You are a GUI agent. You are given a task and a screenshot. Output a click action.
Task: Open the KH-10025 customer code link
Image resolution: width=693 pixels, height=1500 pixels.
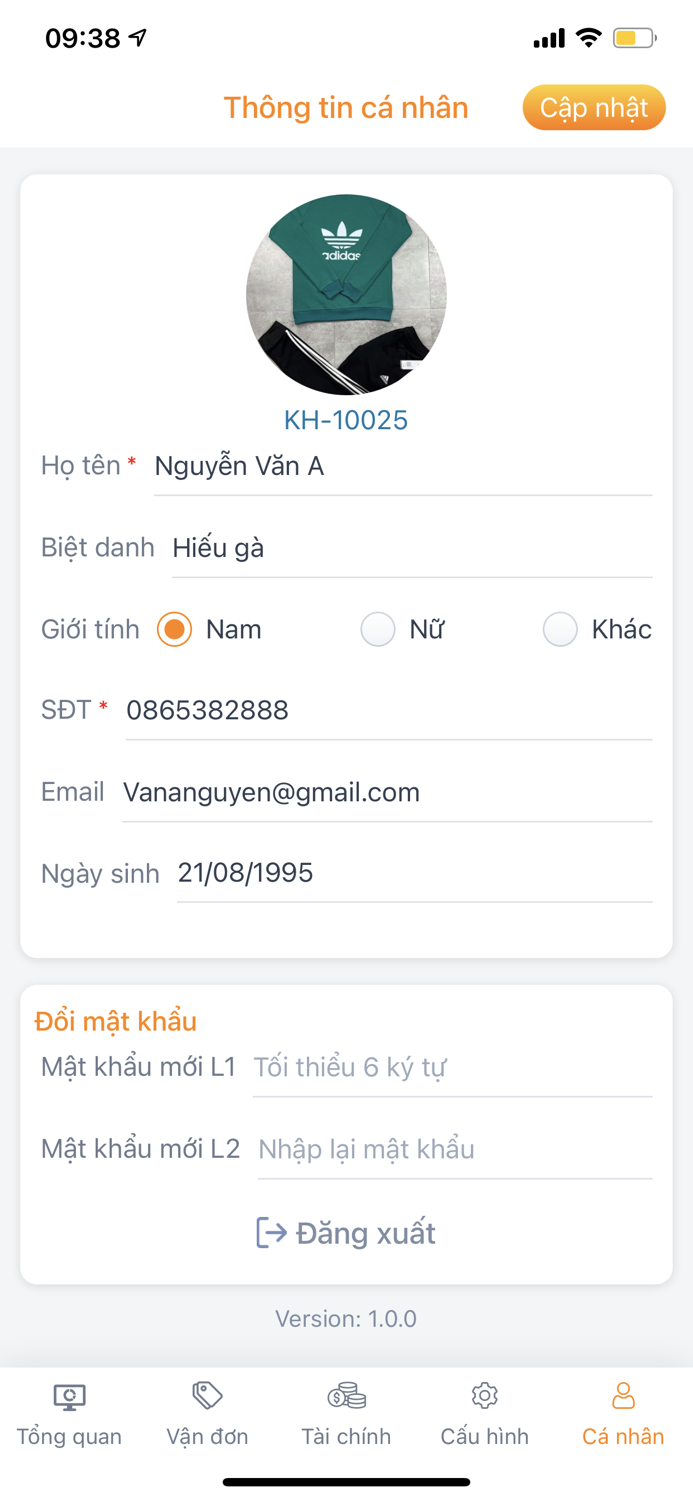(345, 420)
